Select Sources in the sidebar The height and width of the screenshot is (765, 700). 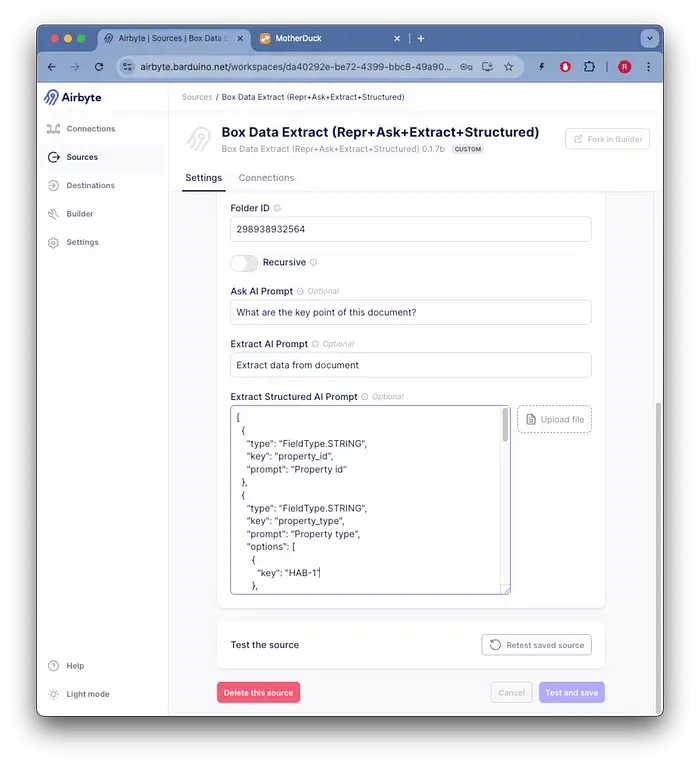click(x=82, y=157)
